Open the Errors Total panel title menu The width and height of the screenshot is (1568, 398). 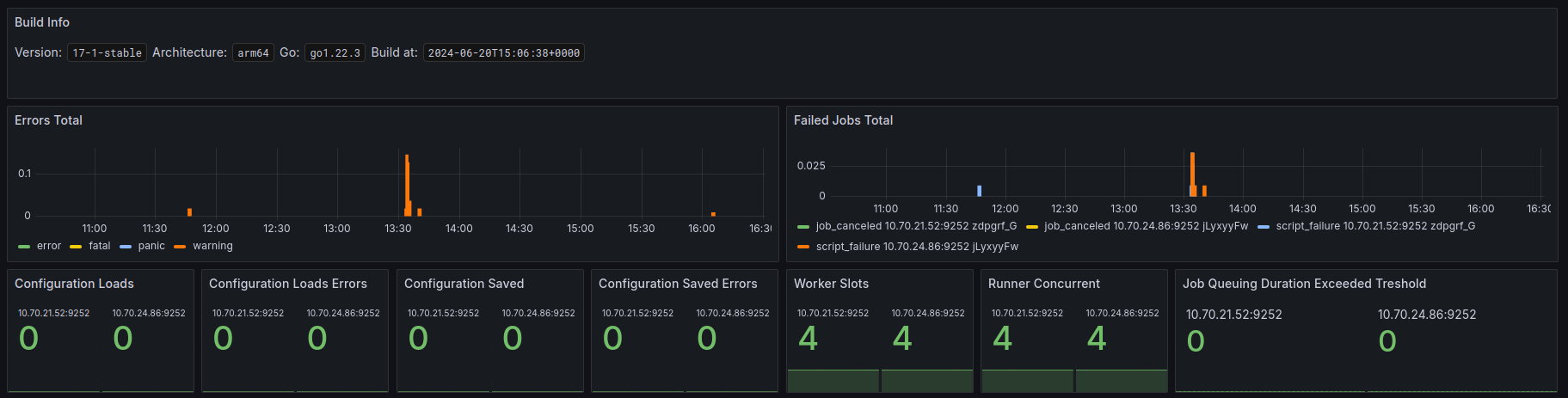click(x=48, y=120)
